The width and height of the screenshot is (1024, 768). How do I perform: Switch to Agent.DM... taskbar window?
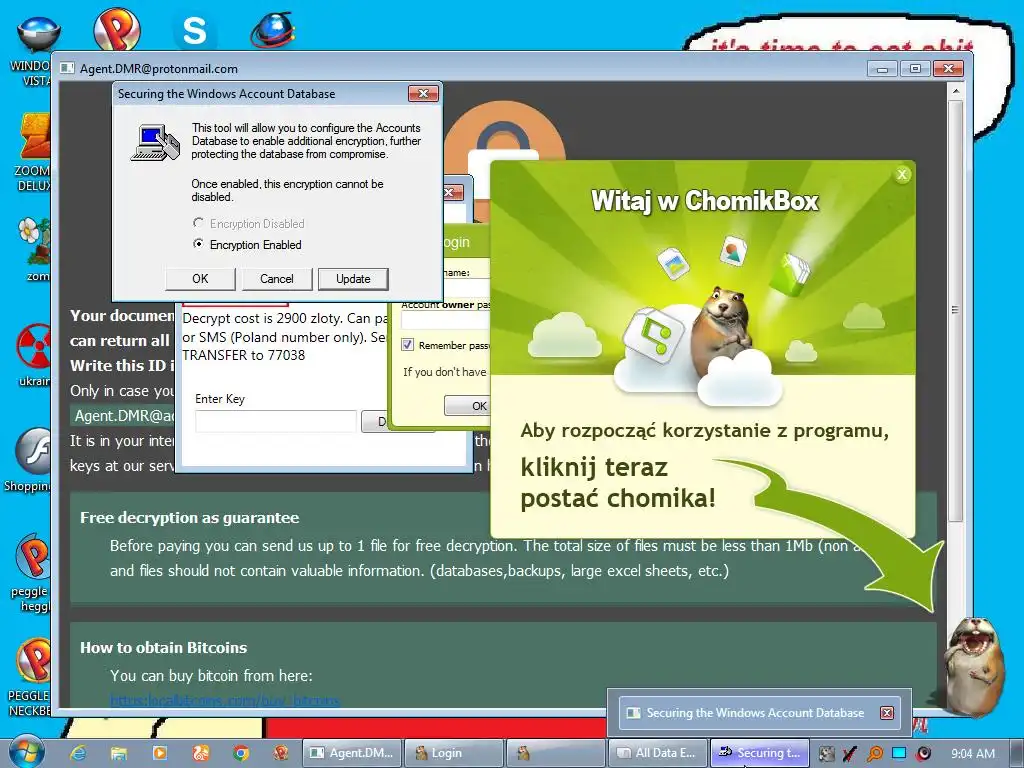coord(351,753)
